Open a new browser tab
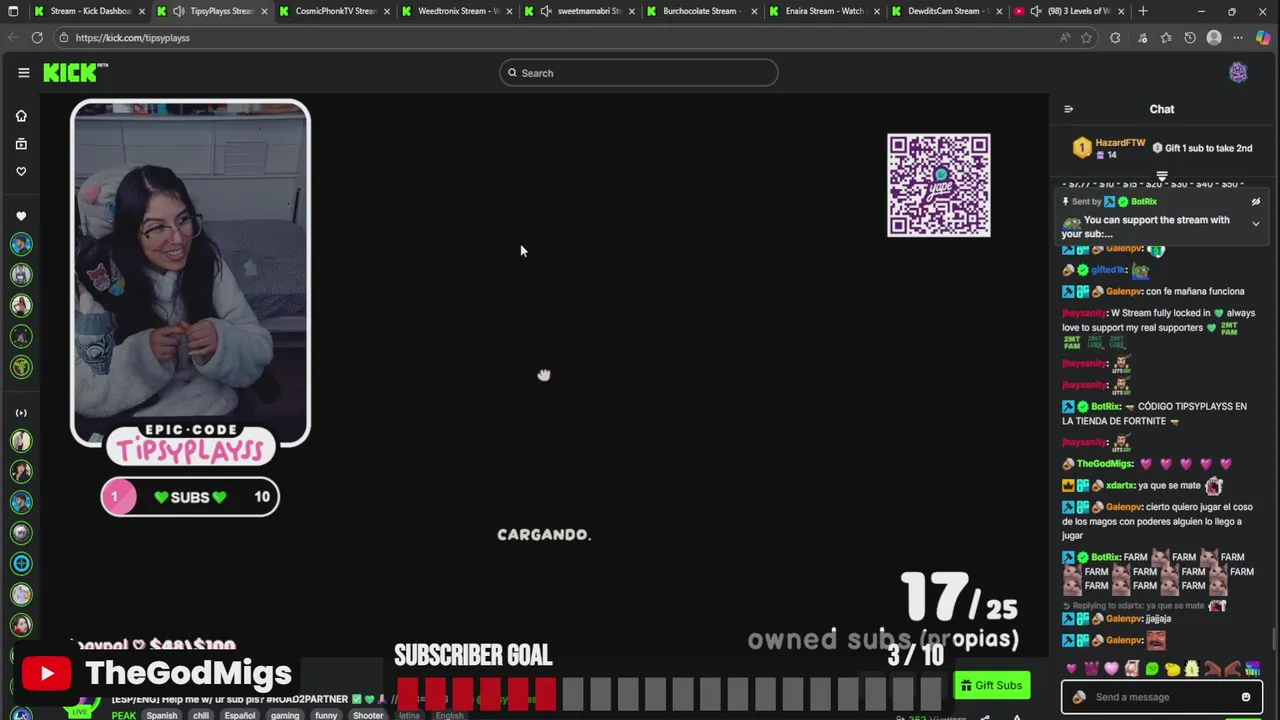The height and width of the screenshot is (720, 1280). pos(1143,11)
